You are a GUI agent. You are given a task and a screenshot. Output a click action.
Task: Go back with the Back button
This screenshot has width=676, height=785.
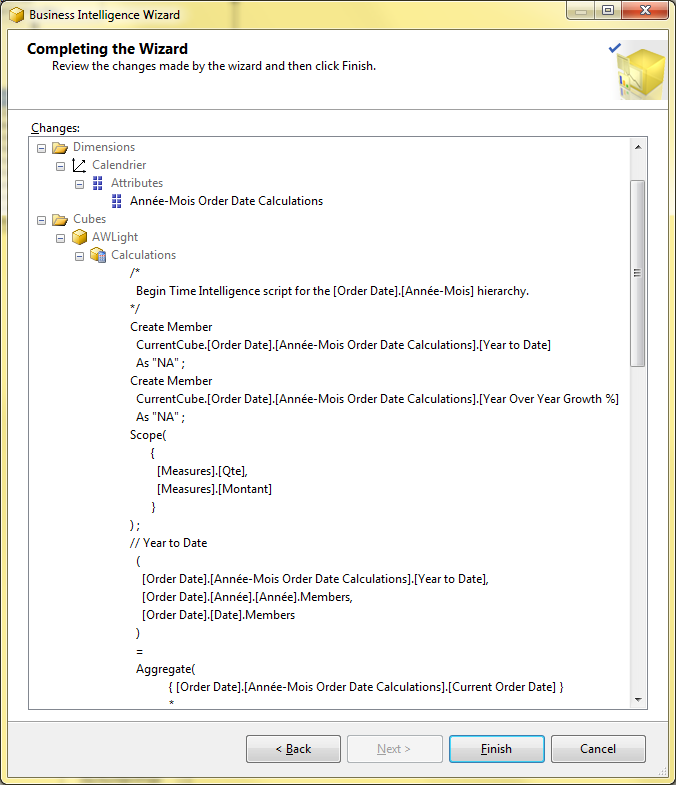tap(293, 749)
